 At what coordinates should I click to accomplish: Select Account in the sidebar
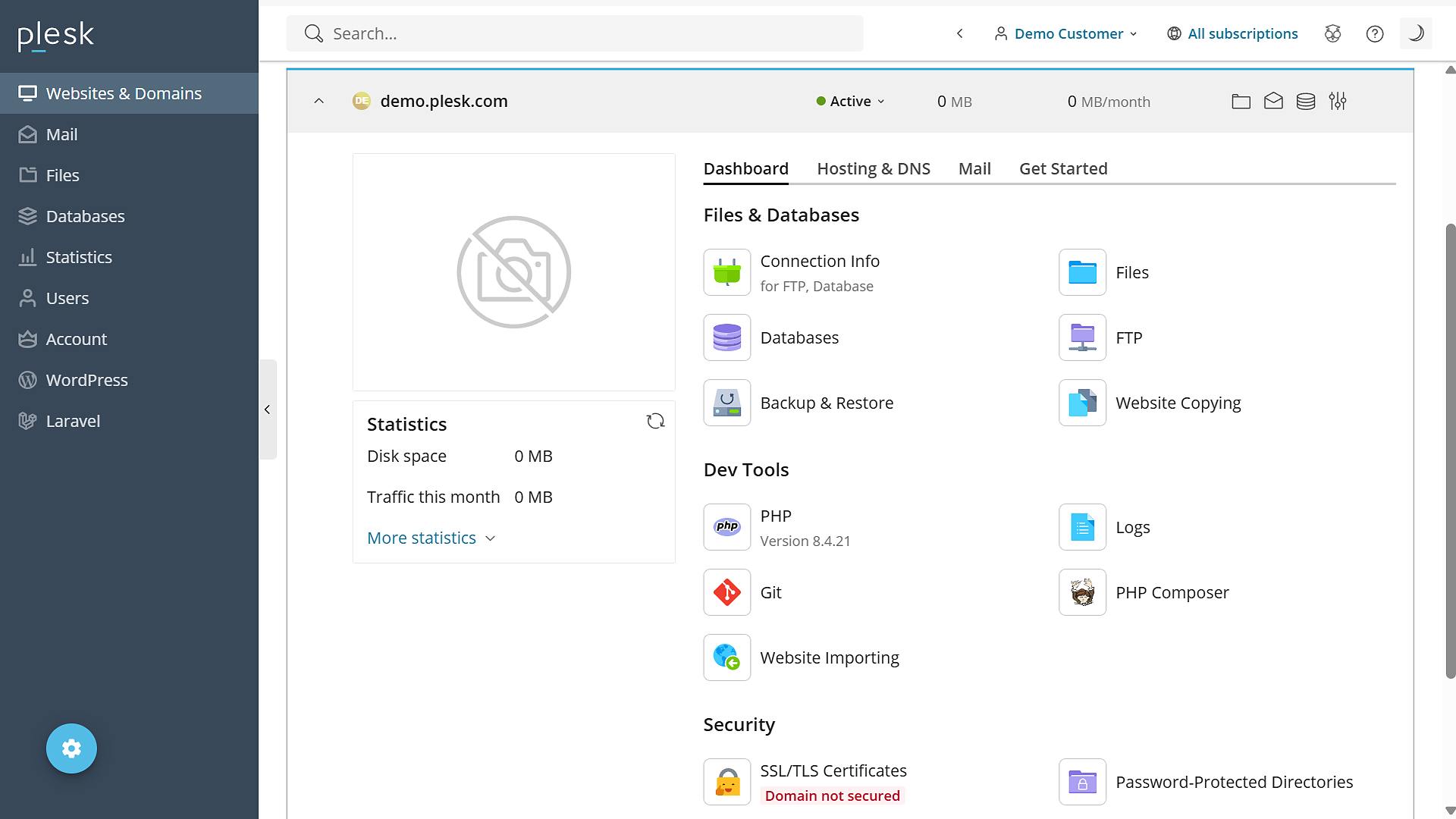129,339
